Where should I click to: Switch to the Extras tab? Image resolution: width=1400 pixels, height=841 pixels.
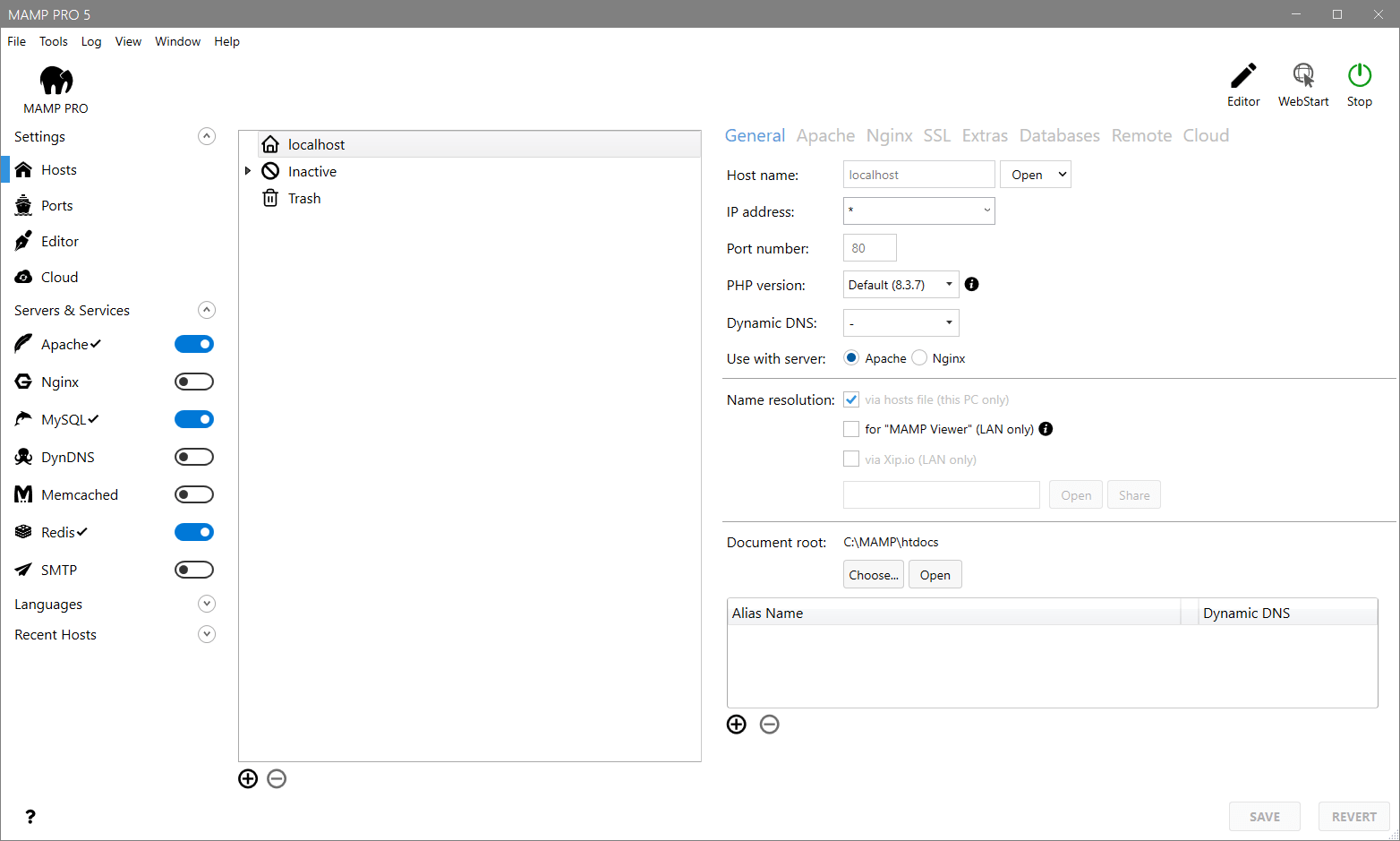pos(985,136)
